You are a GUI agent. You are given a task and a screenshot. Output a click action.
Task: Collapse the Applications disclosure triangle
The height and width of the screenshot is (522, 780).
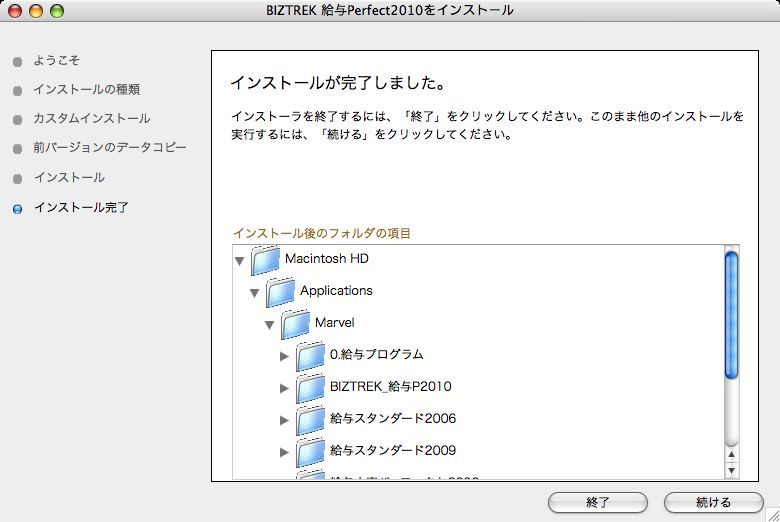point(254,293)
